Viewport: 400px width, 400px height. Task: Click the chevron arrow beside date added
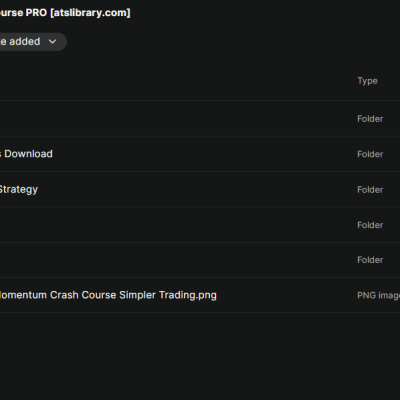pyautogui.click(x=52, y=42)
